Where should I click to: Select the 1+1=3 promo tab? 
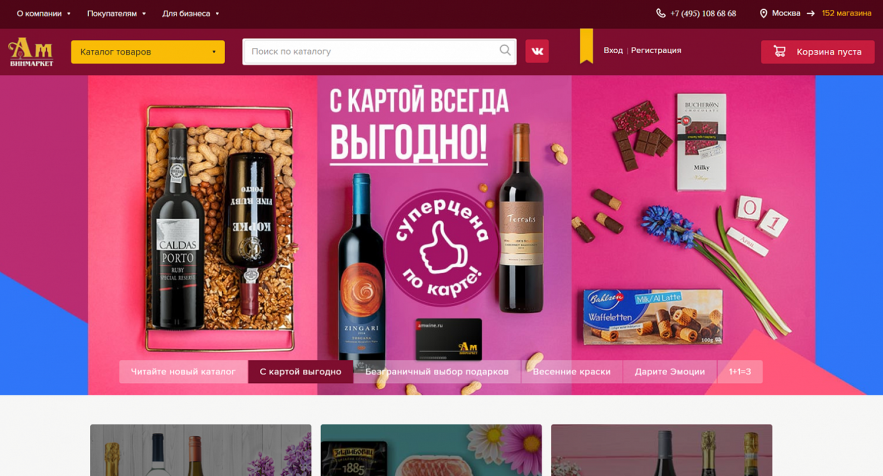[740, 372]
